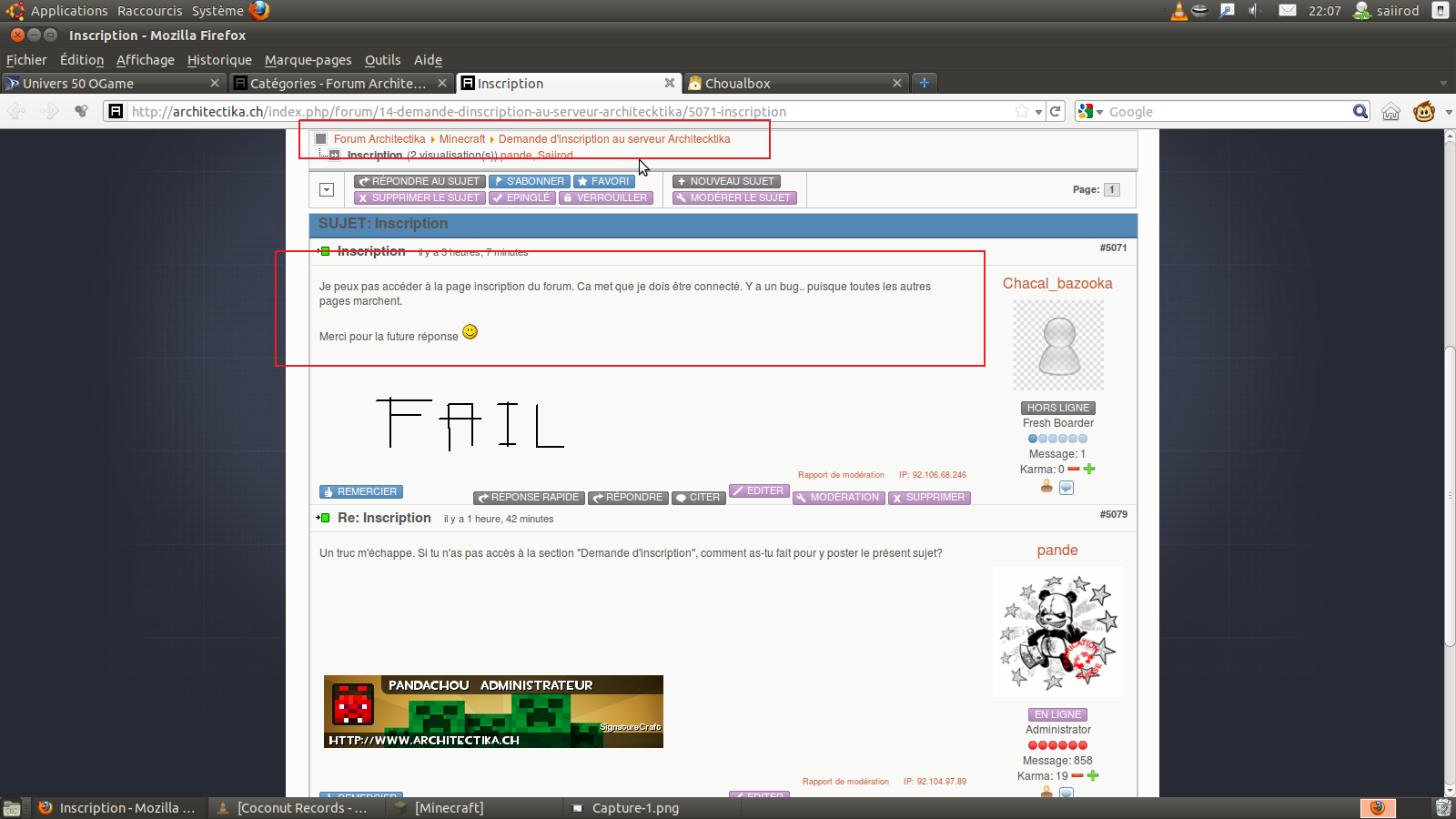The height and width of the screenshot is (819, 1456).
Task: Open the sairod user menu
Action: click(1387, 11)
